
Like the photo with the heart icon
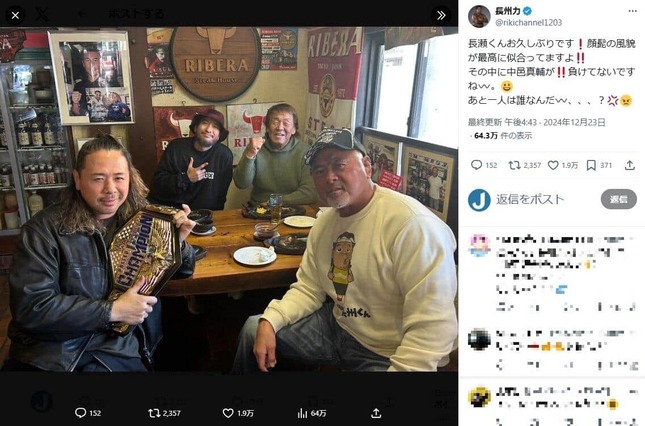pyautogui.click(x=228, y=412)
